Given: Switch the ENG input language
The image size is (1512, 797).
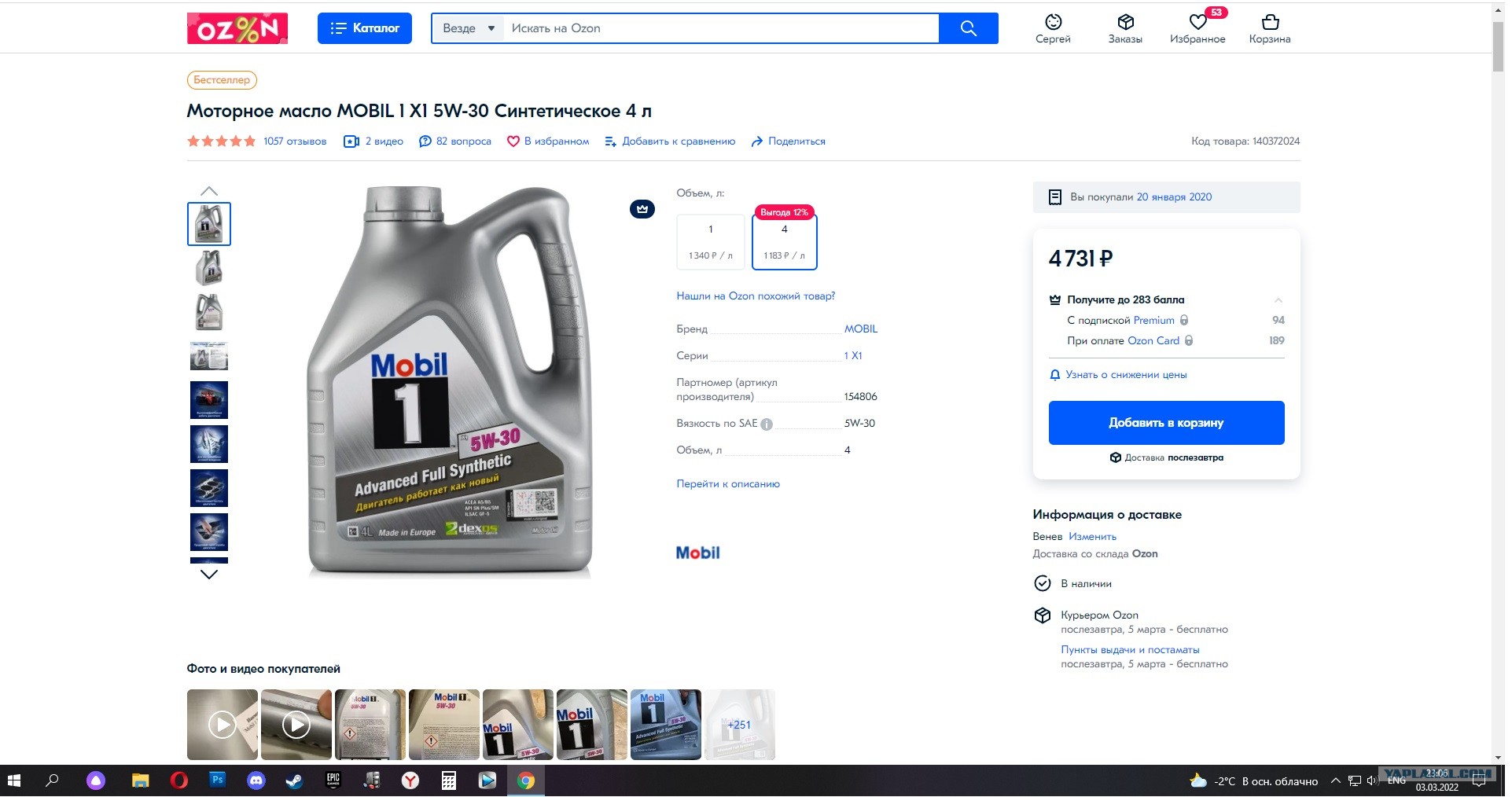Looking at the screenshot, I should click(1396, 781).
